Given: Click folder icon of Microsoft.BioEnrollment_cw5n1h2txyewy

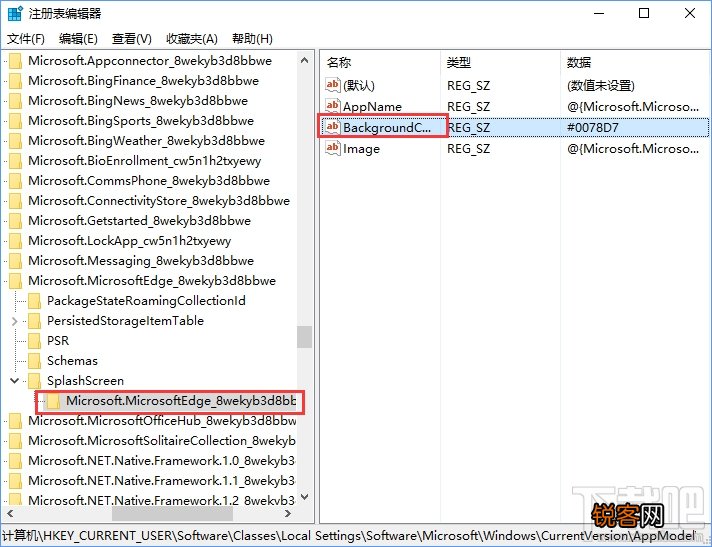Looking at the screenshot, I should 15,161.
